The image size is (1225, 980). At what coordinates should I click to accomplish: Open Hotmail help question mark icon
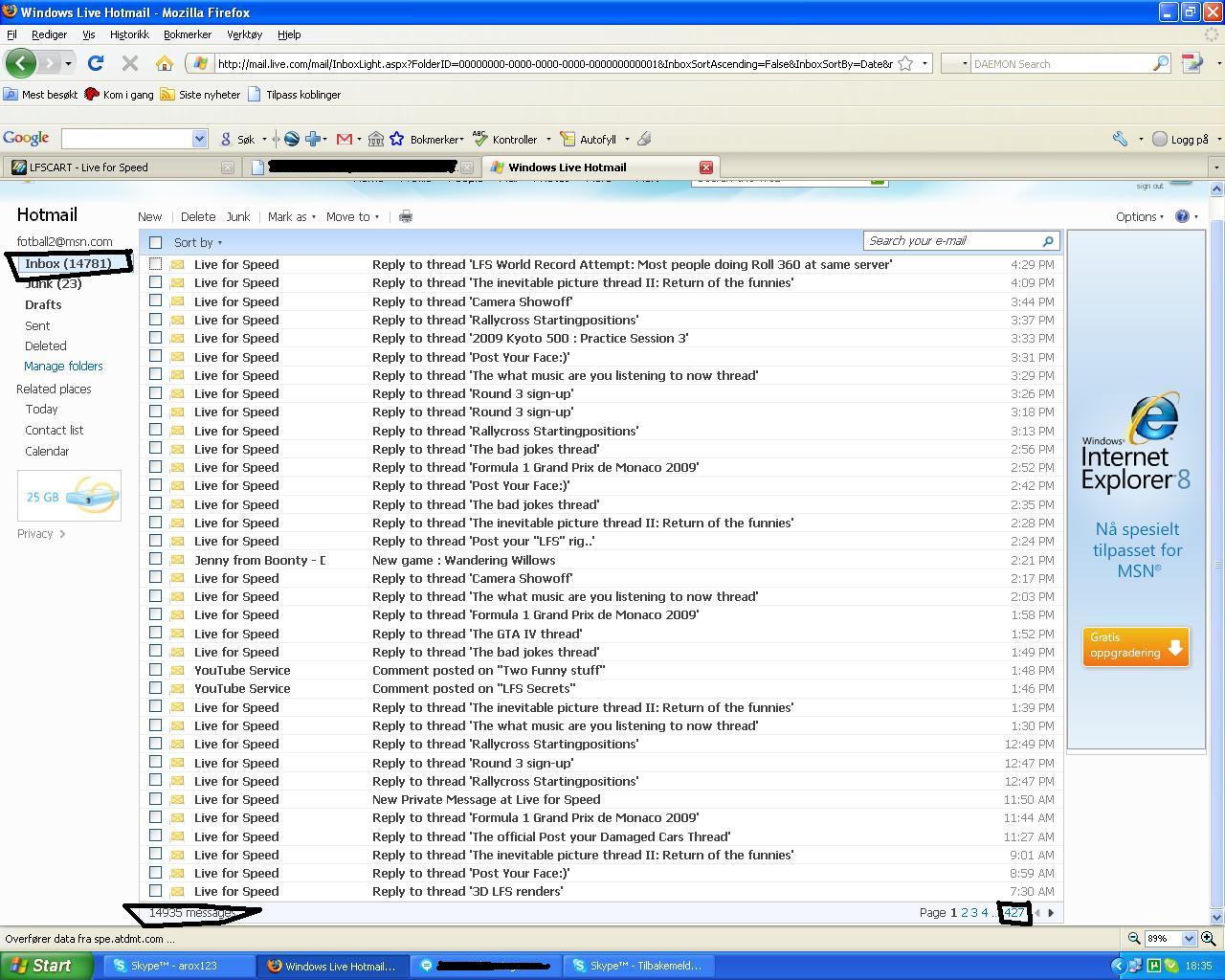[x=1182, y=216]
